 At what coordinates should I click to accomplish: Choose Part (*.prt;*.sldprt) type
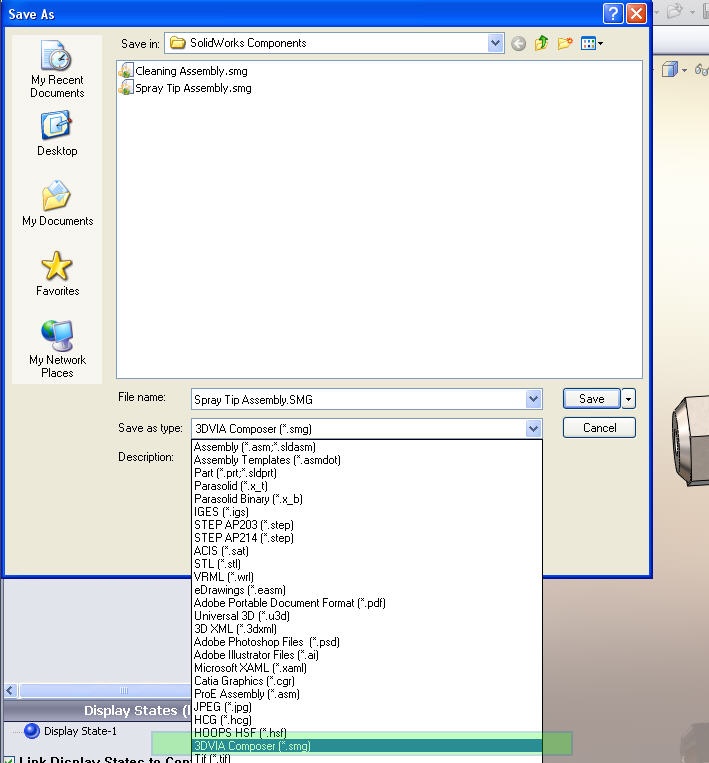coord(366,473)
